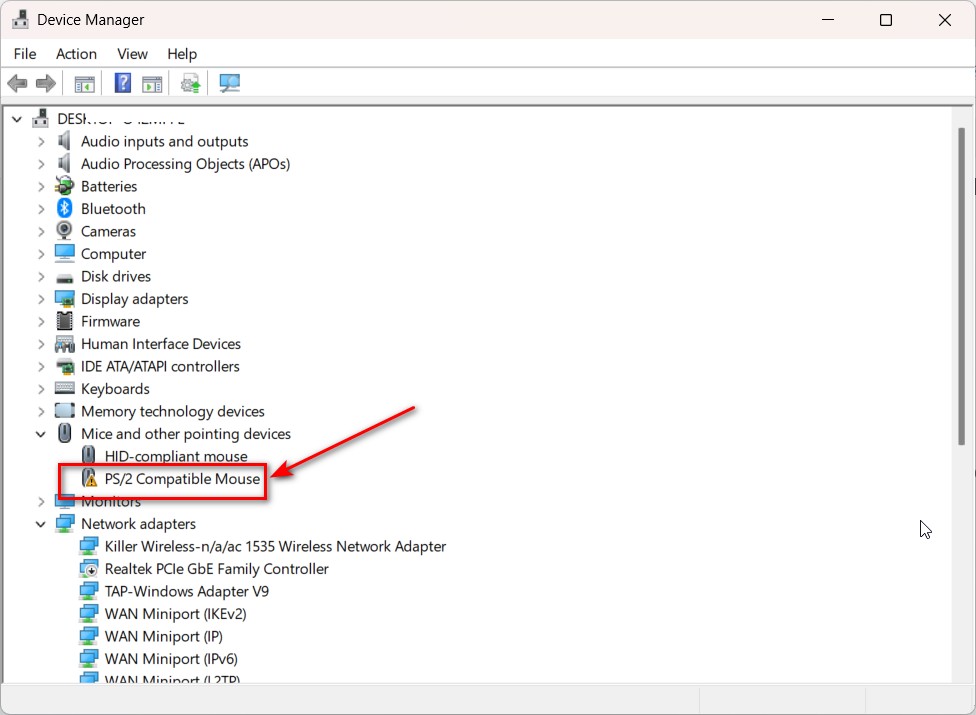Screen dimensions: 976x715
Task: Select IDE ATA/ATAPI controllers label
Action: click(x=160, y=366)
